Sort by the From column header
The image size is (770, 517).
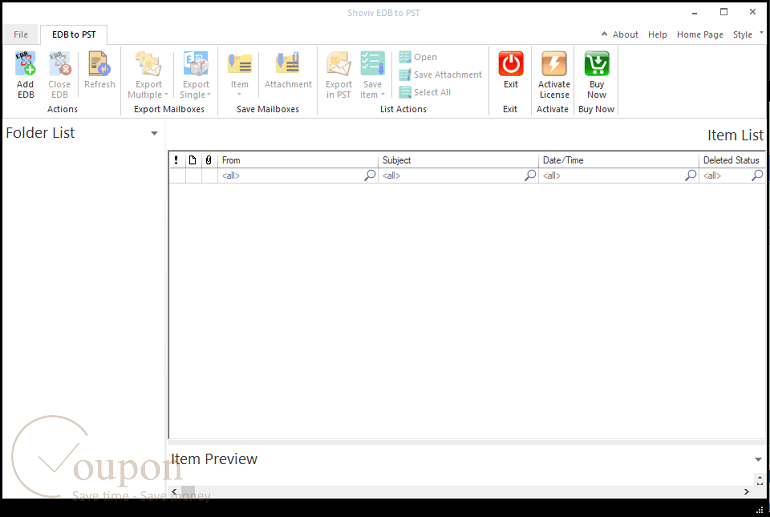[x=298, y=160]
